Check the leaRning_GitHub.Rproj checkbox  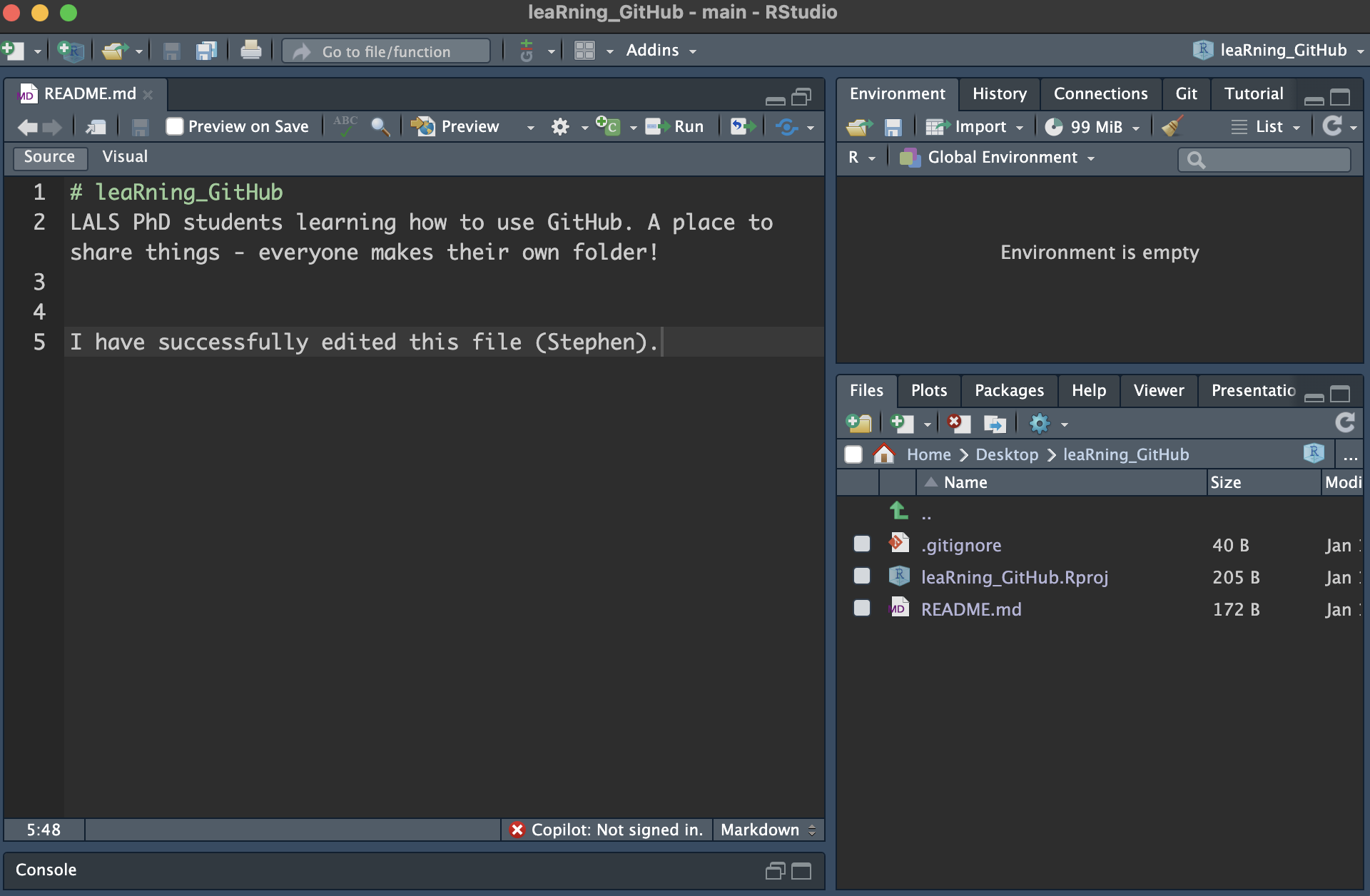pos(862,576)
